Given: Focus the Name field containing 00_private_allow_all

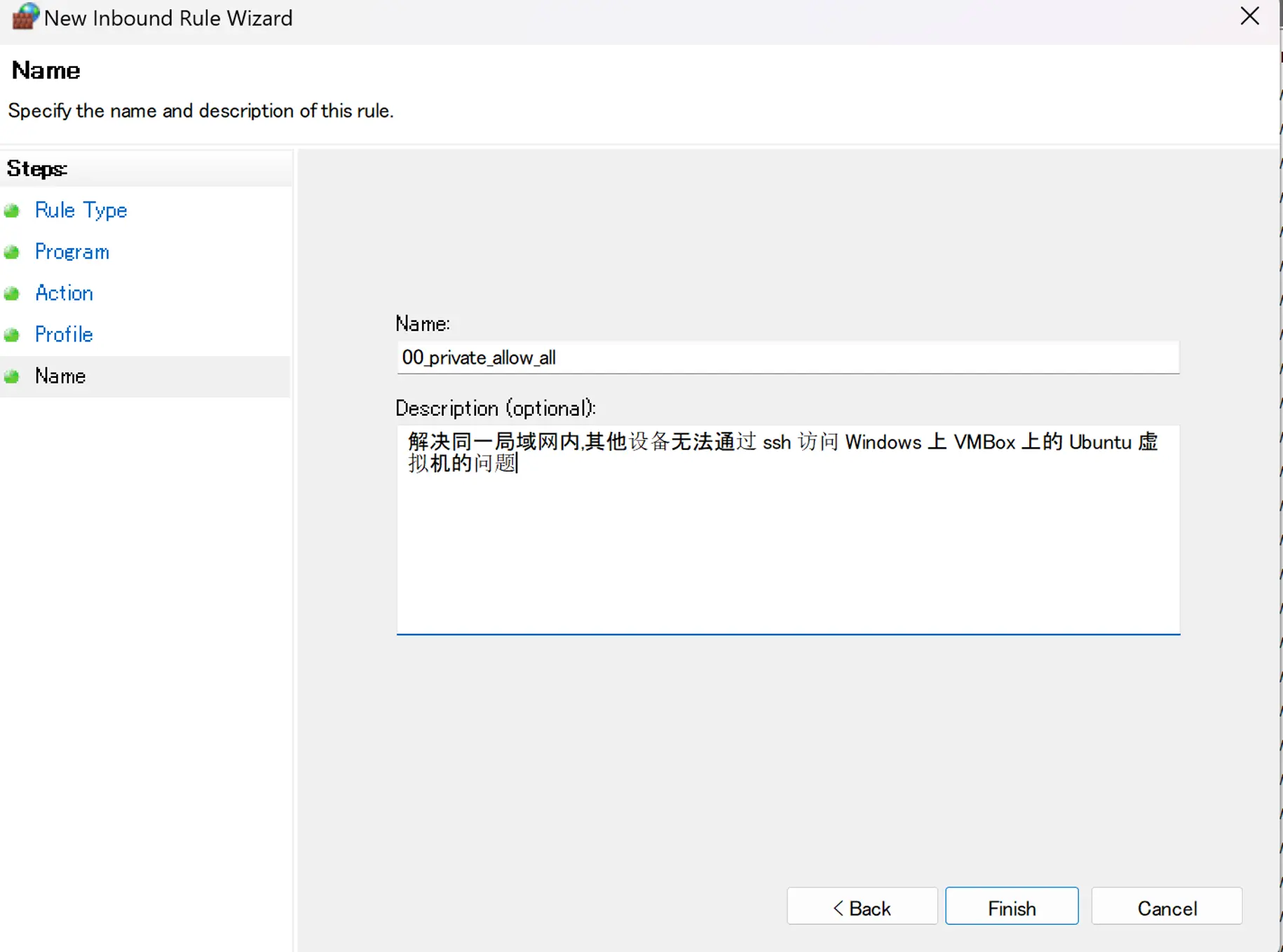Looking at the screenshot, I should [788, 358].
